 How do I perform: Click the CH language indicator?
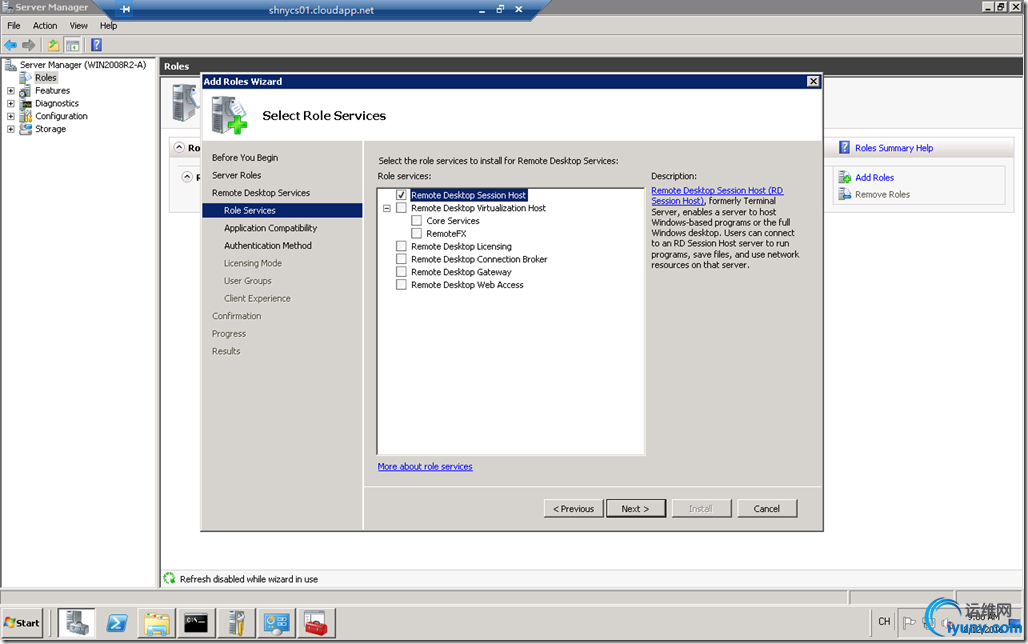point(884,621)
